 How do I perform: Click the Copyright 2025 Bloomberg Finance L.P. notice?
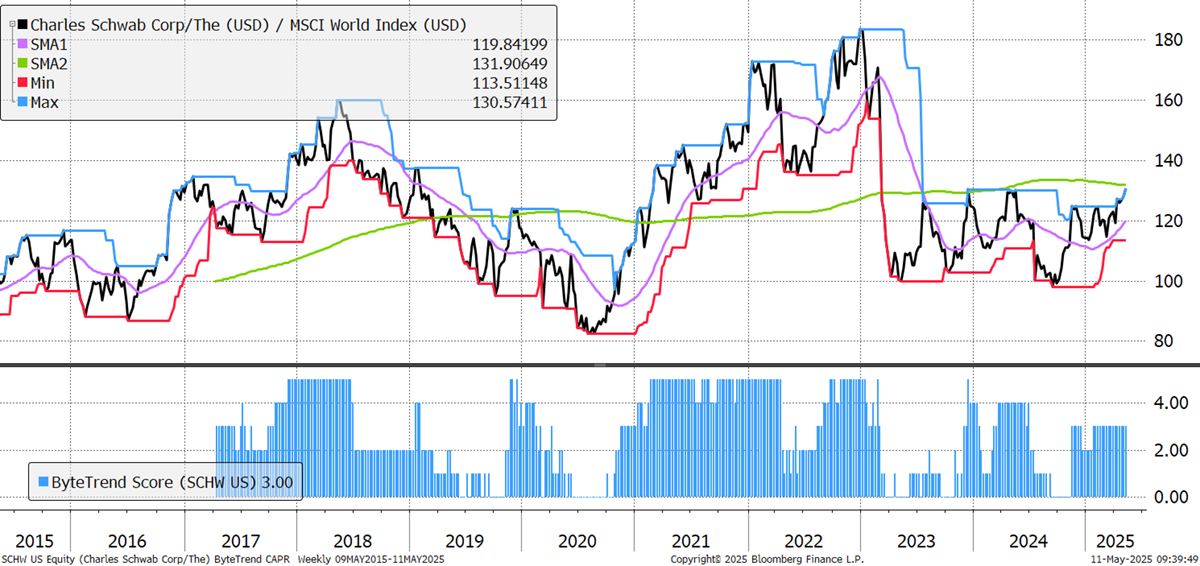(x=766, y=559)
